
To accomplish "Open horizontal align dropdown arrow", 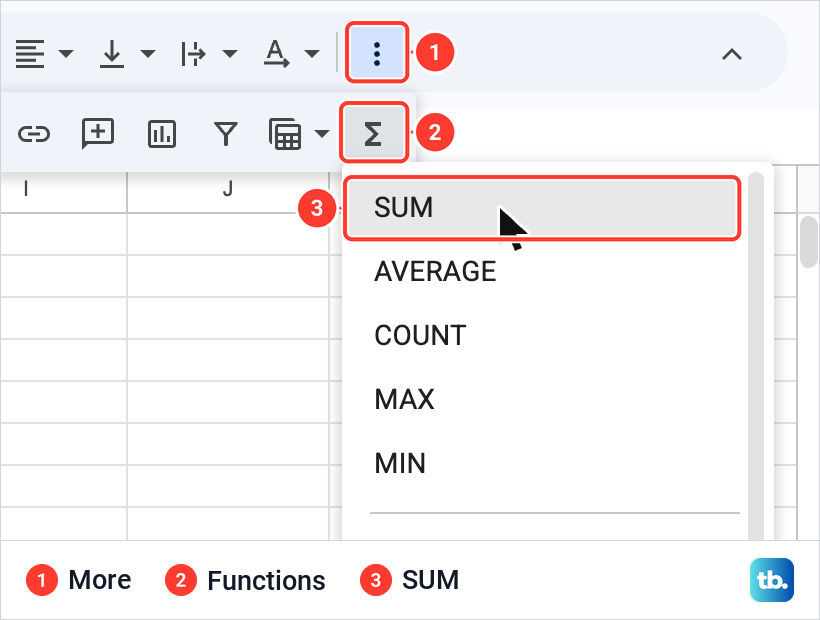I will 66,53.
